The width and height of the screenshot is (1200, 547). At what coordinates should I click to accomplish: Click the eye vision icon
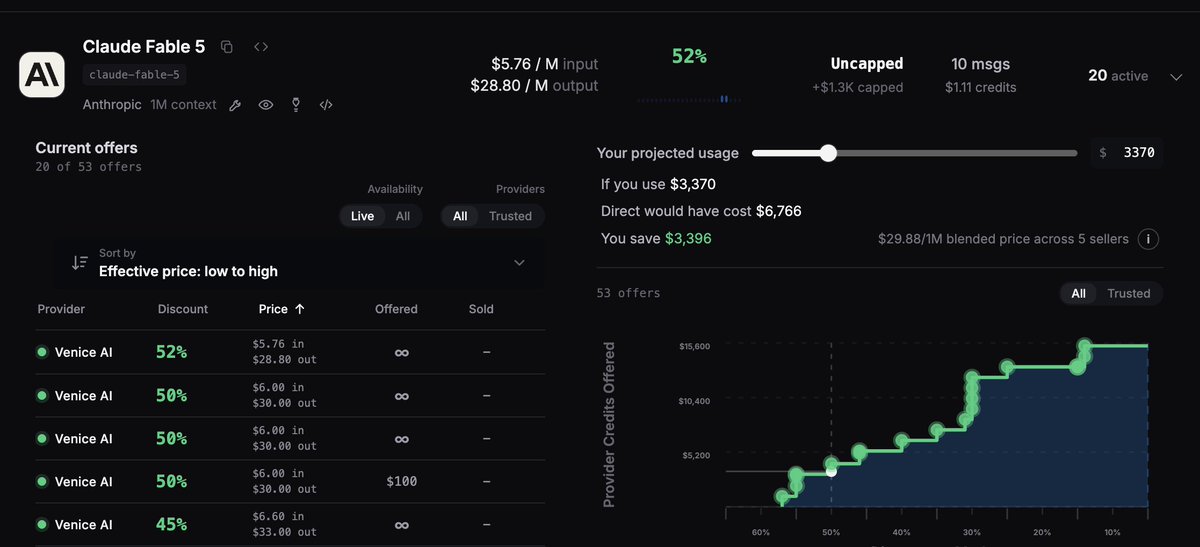point(266,105)
